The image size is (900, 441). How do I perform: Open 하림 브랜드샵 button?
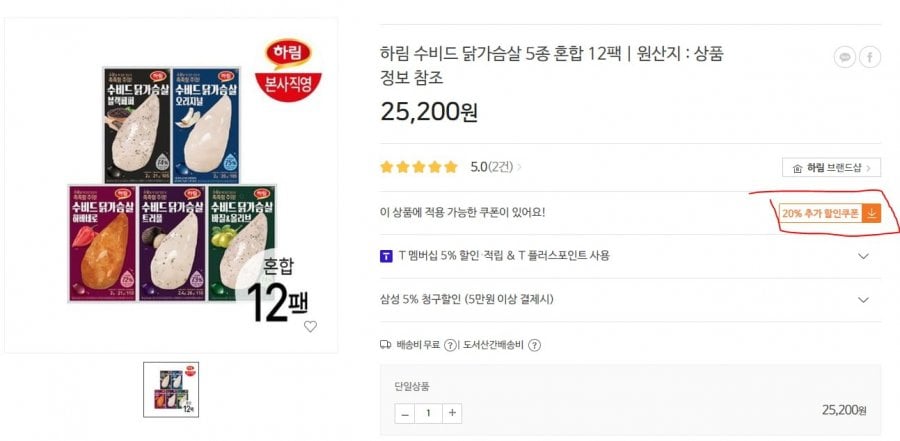coord(831,168)
